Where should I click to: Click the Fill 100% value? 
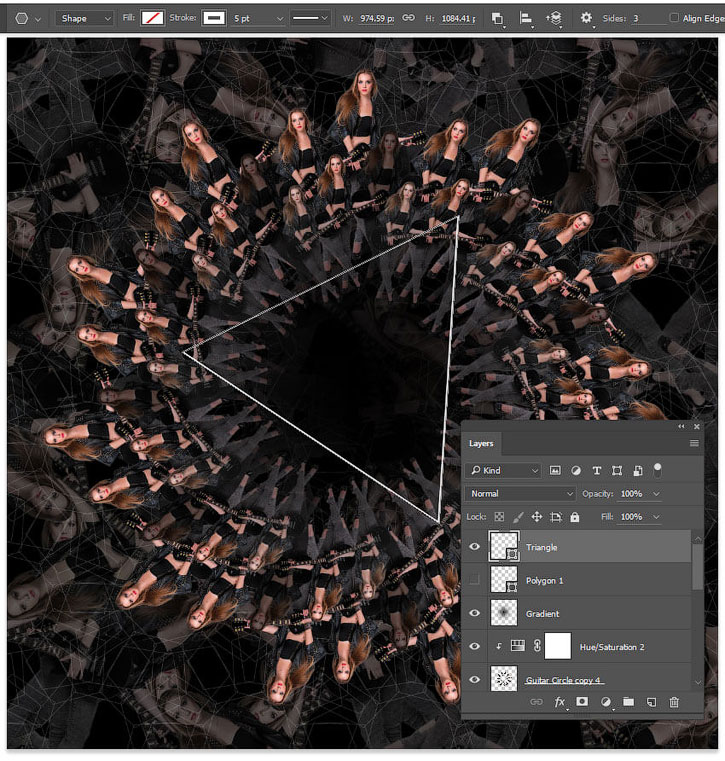632,517
